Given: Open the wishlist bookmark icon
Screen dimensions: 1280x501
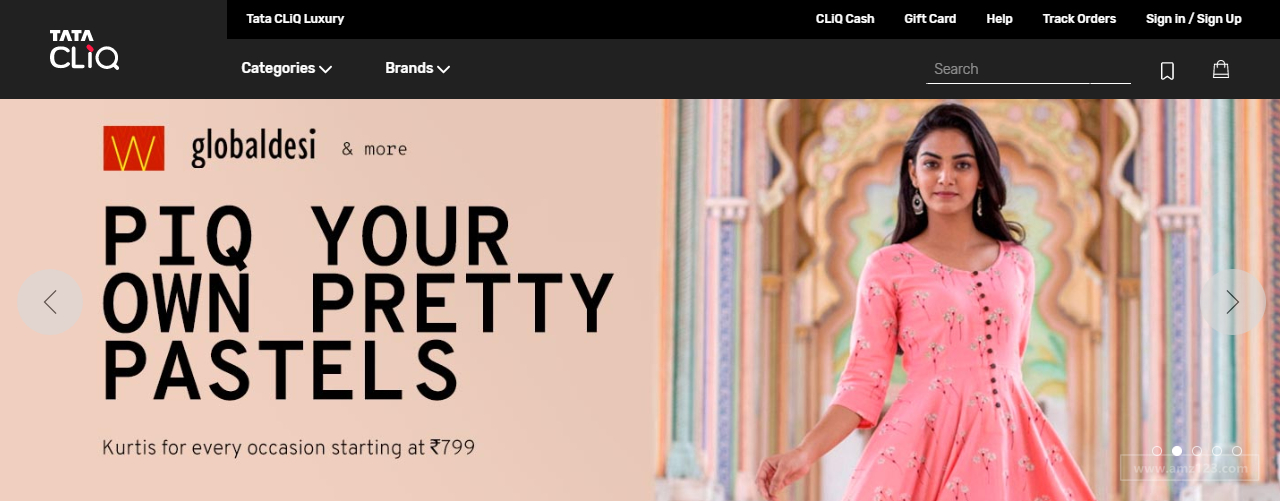Looking at the screenshot, I should tap(1167, 70).
